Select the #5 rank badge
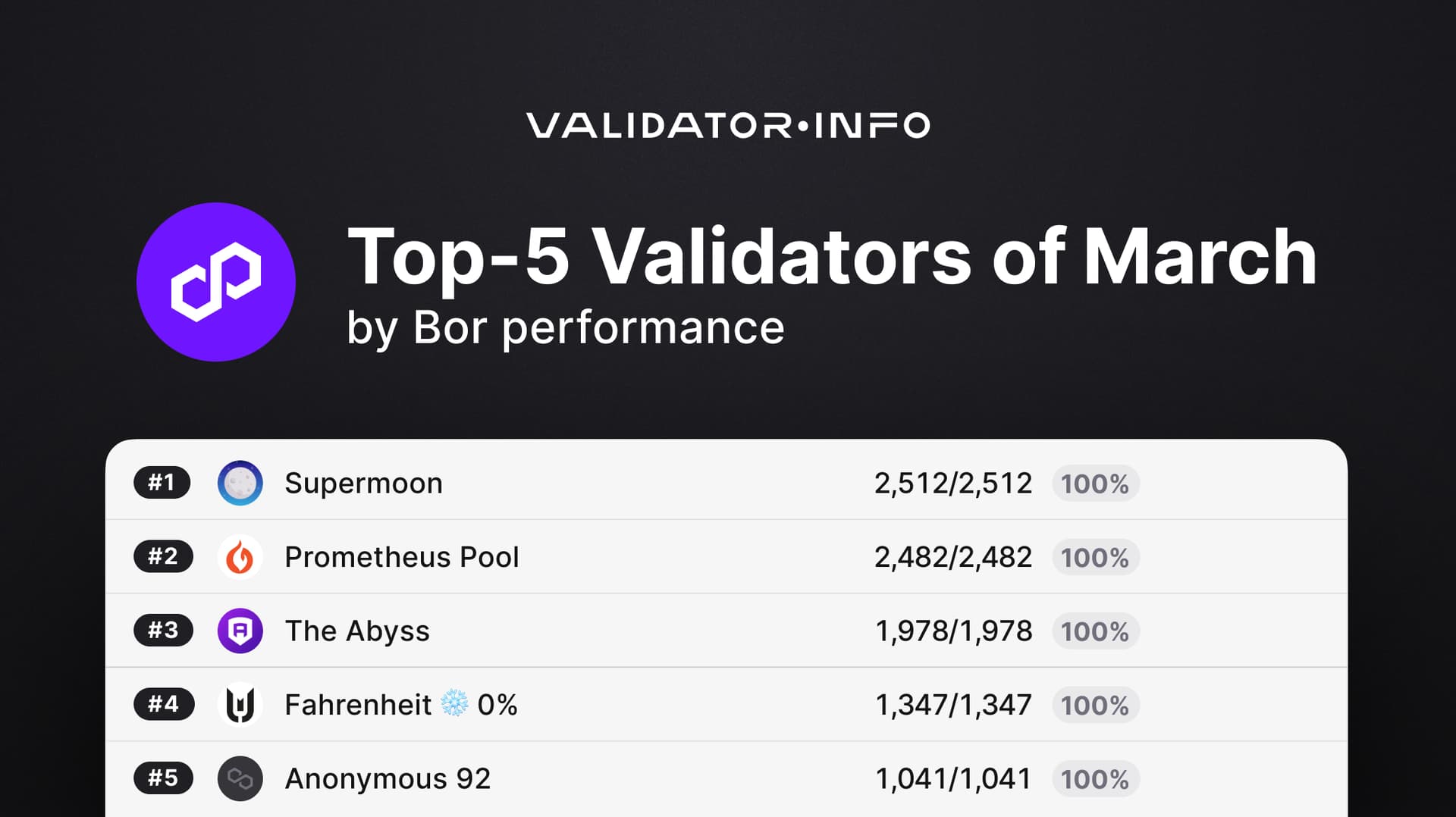 (163, 778)
